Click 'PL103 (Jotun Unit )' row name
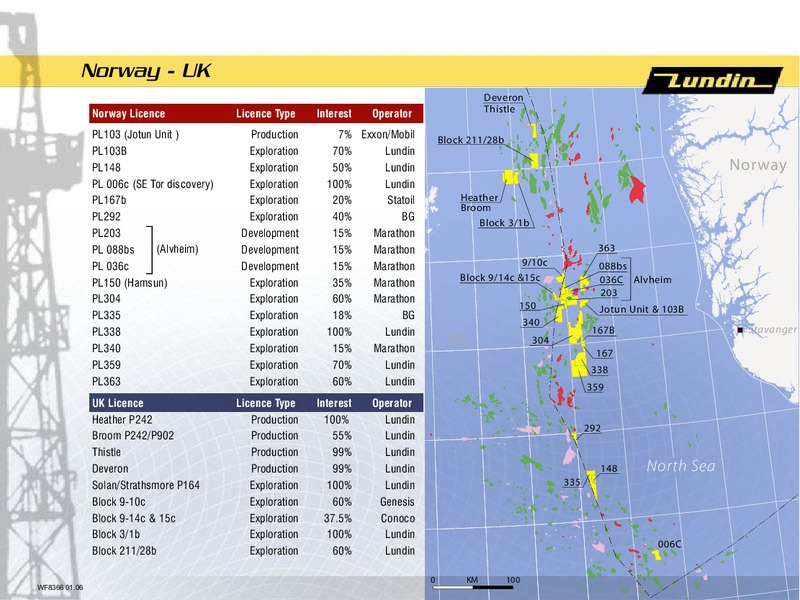 tap(135, 135)
